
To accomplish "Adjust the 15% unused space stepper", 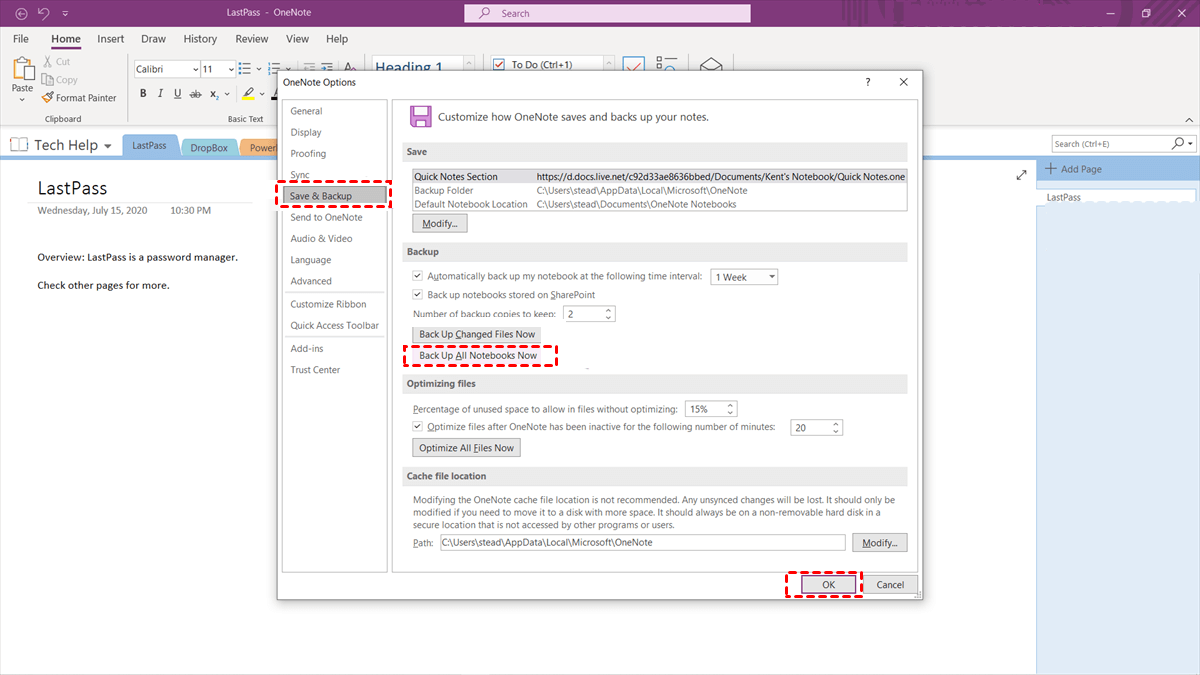I will 731,409.
